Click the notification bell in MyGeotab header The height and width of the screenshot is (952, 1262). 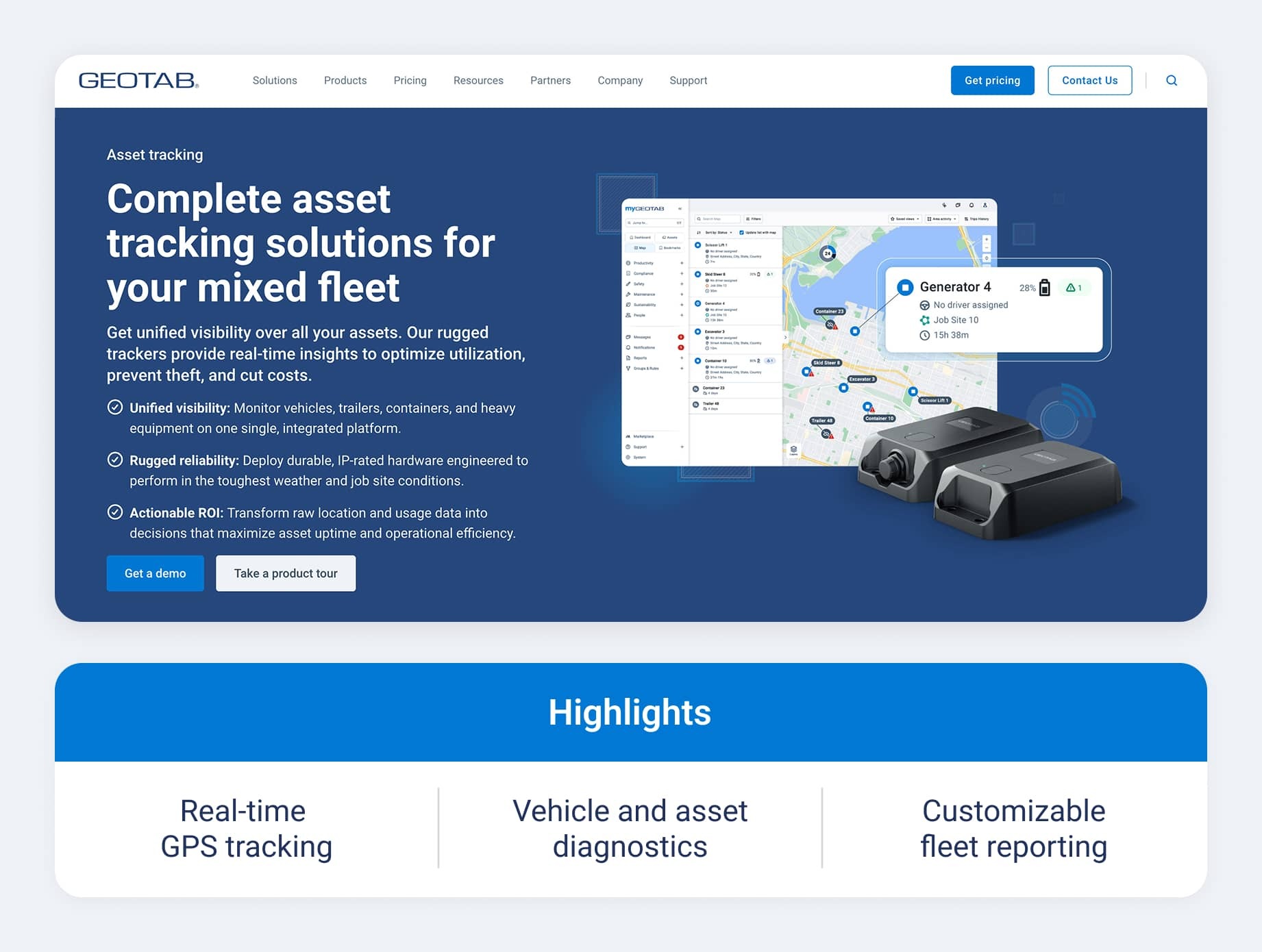point(972,205)
